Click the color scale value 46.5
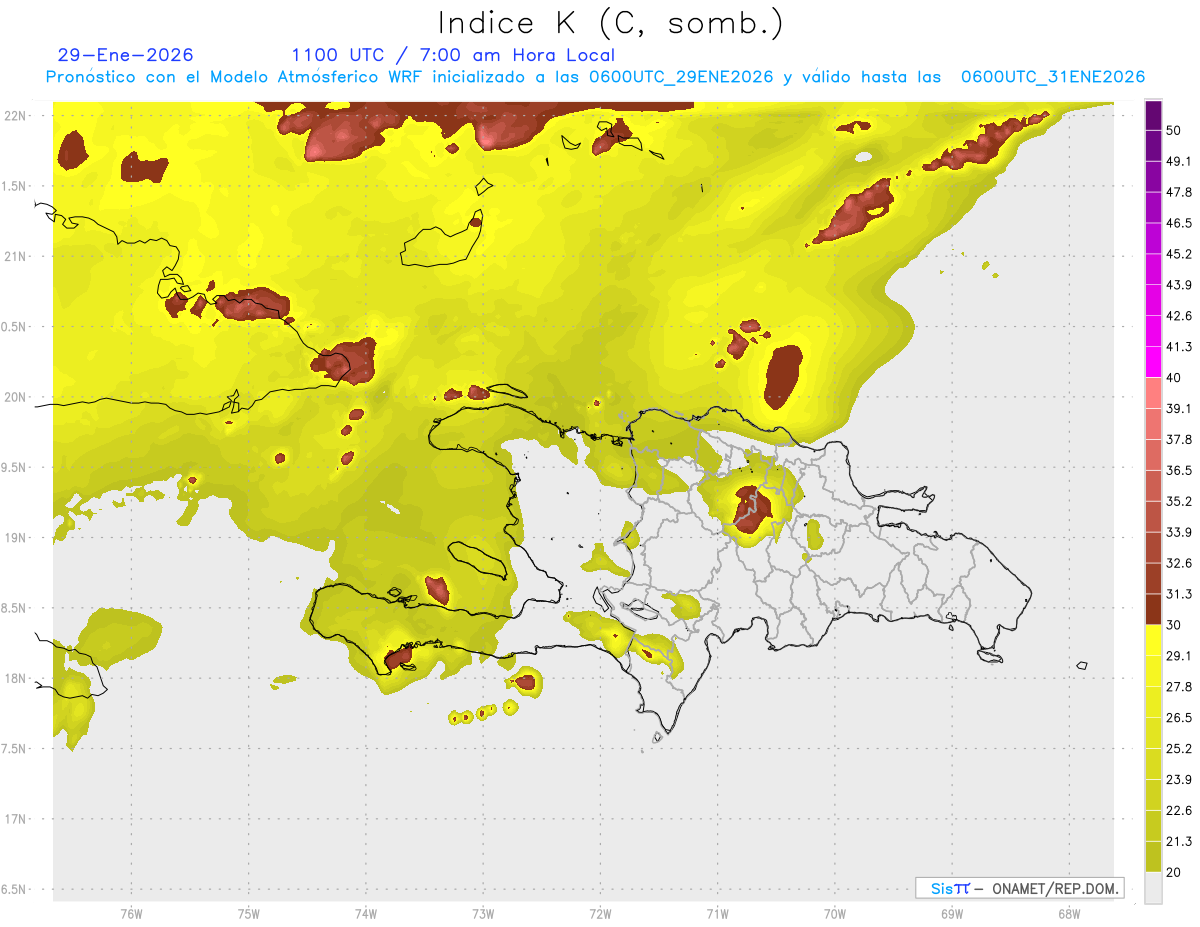Screen dimensions: 1200x927 tap(1179, 223)
